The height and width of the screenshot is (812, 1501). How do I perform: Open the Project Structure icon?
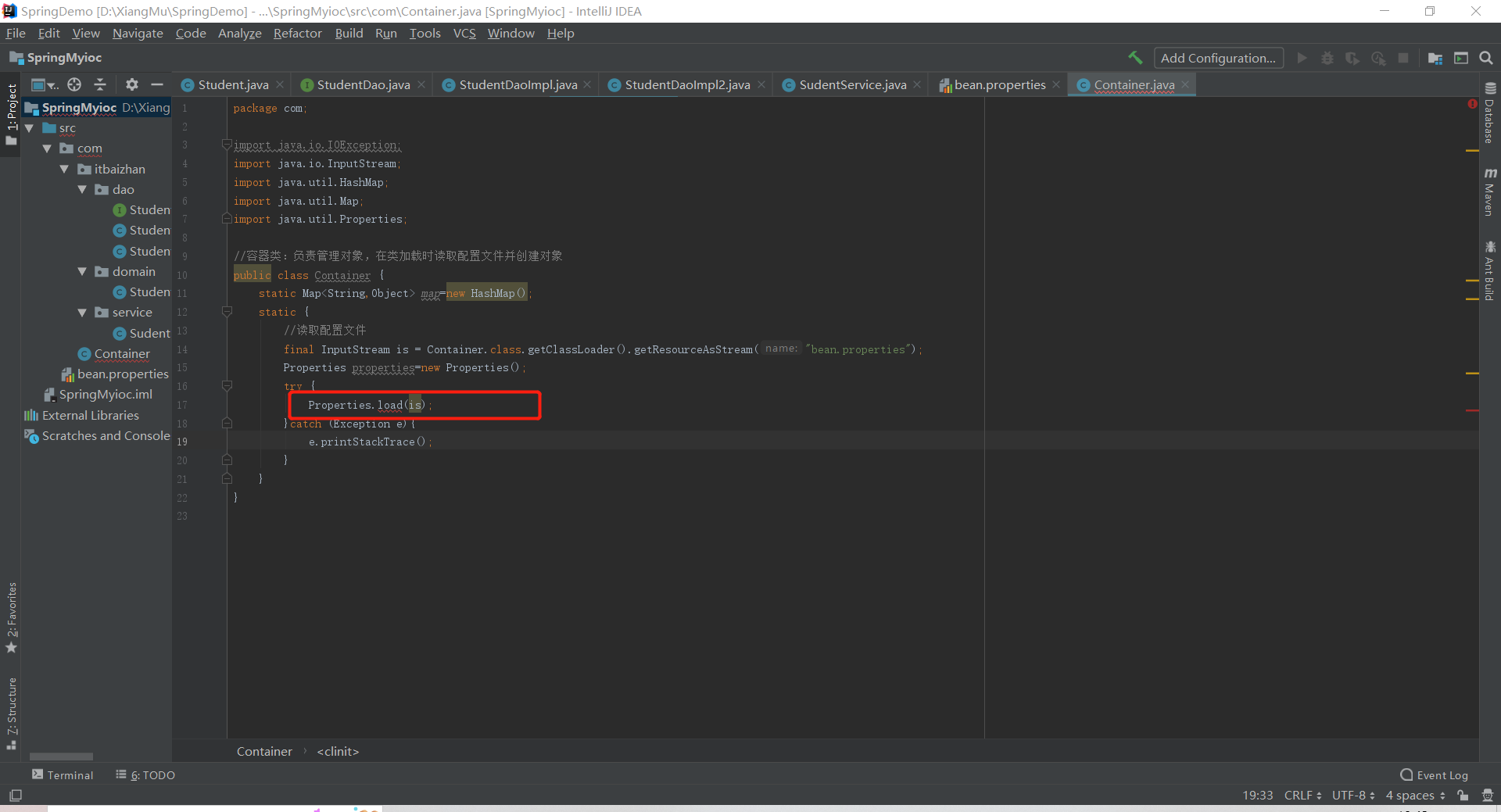1435,58
